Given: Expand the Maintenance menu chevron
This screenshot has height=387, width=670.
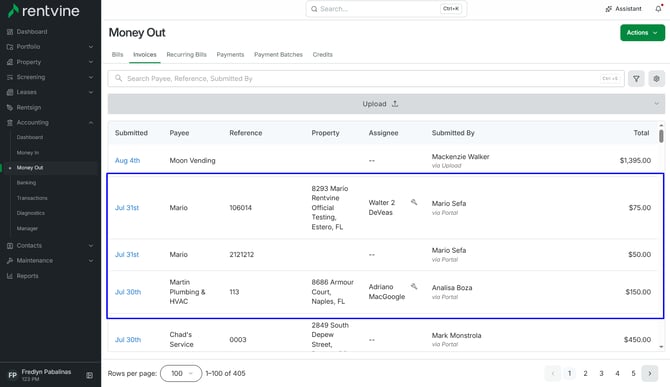Looking at the screenshot, I should pos(91,261).
